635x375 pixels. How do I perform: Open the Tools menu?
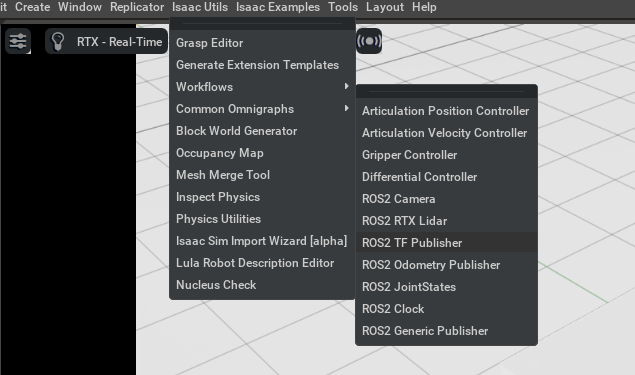[x=343, y=7]
